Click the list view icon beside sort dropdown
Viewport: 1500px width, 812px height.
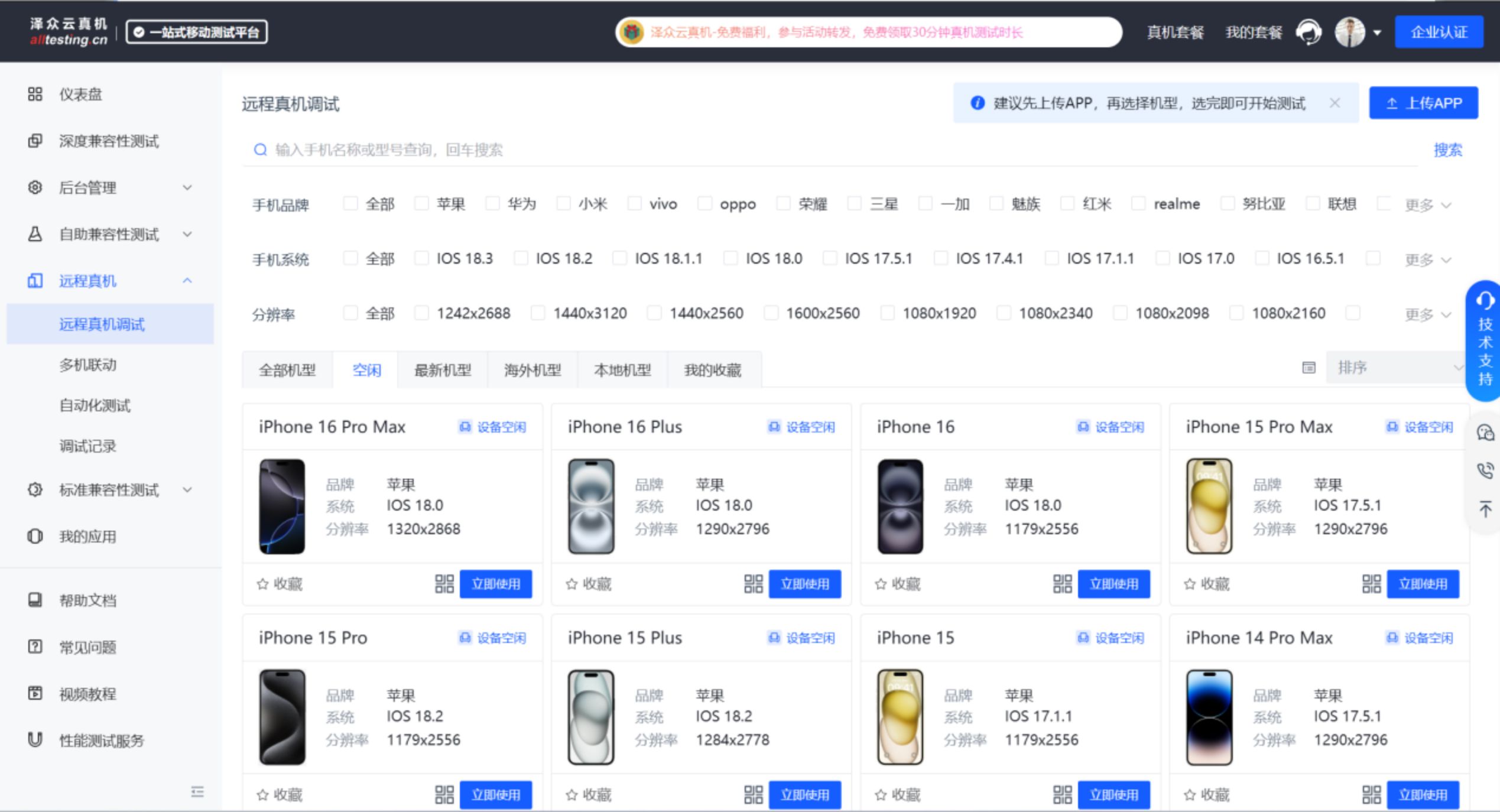click(x=1309, y=368)
